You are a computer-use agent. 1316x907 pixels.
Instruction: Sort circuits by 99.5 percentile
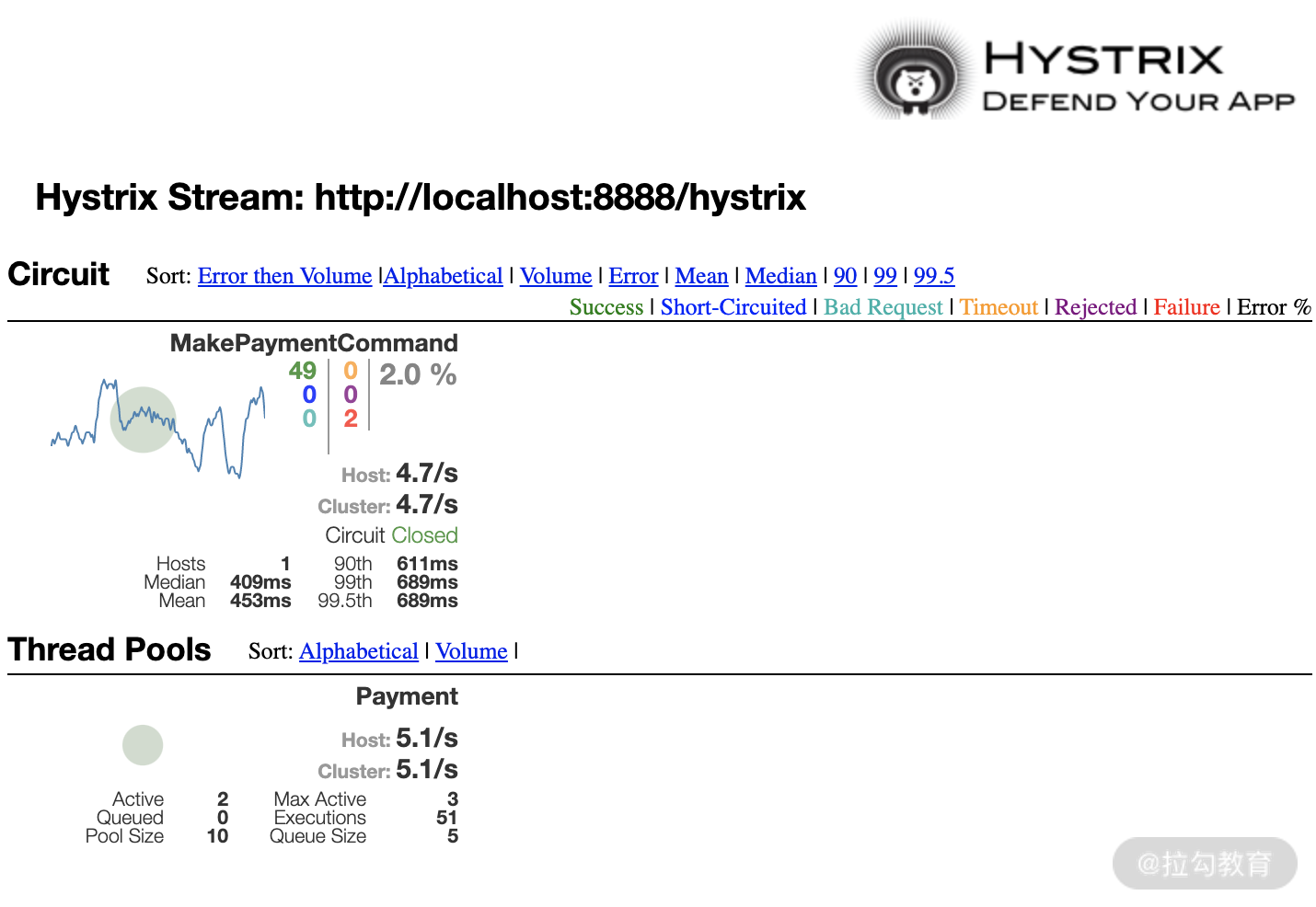[934, 276]
